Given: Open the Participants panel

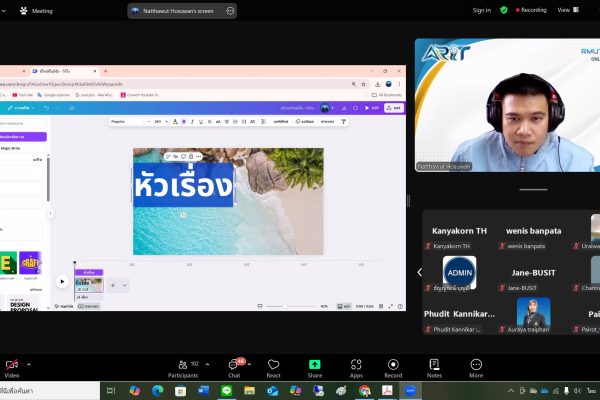Looking at the screenshot, I should 183,368.
